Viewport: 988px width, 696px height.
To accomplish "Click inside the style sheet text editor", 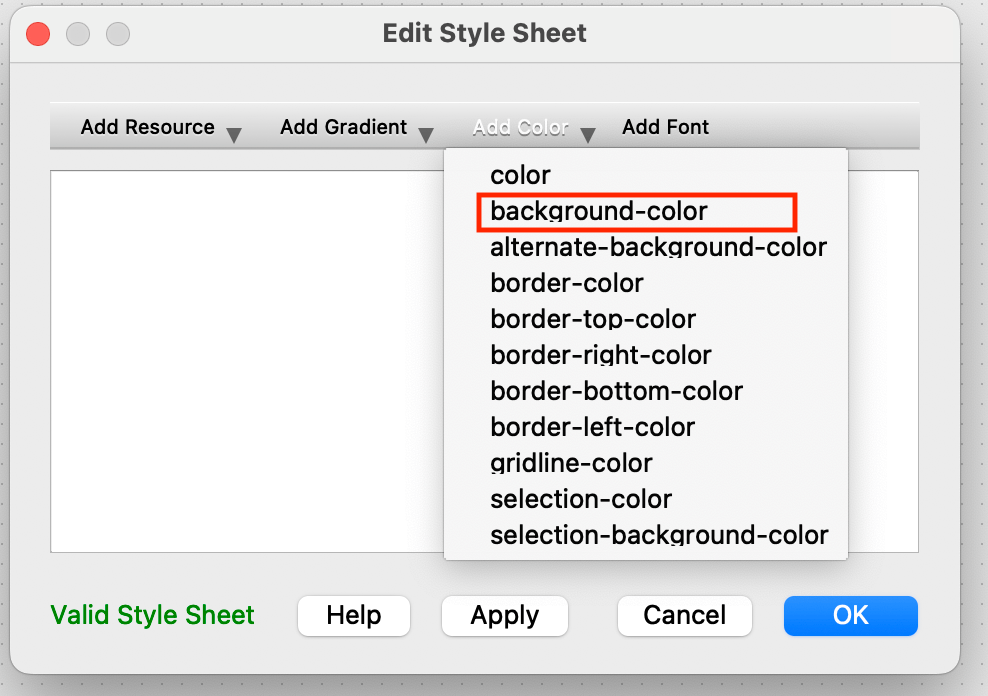I will click(247, 361).
